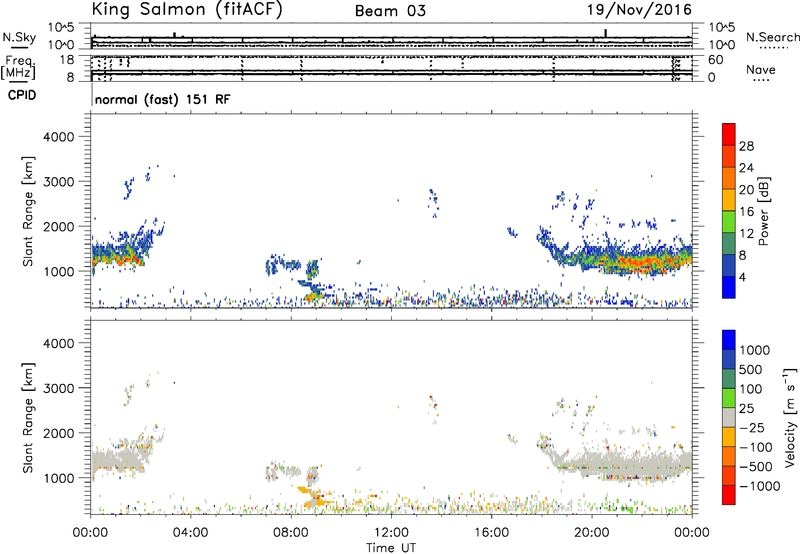Screen dimensions: 800x554
Task: Click the "20" value on Power colorbar
Action: click(x=746, y=190)
